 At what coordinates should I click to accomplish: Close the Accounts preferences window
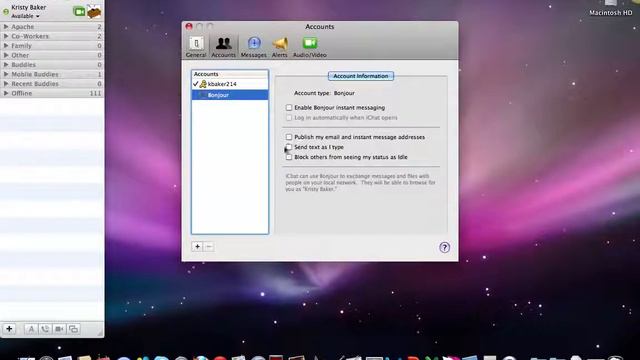pos(189,27)
